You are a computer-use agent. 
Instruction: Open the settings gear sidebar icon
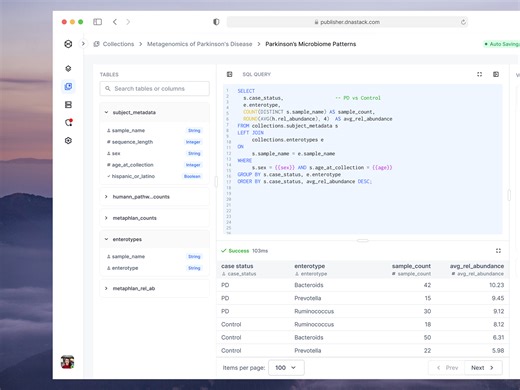68,141
